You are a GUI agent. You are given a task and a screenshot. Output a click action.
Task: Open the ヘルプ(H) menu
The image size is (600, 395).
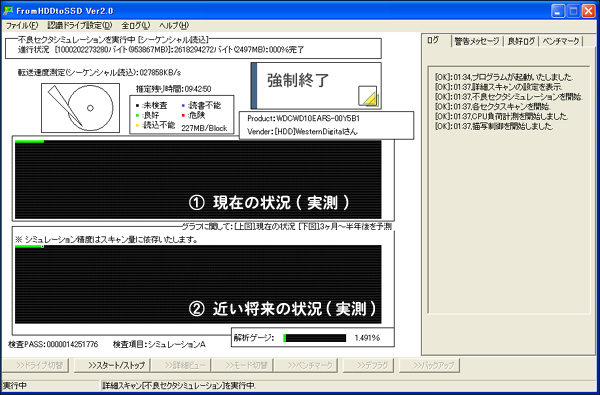[174, 26]
